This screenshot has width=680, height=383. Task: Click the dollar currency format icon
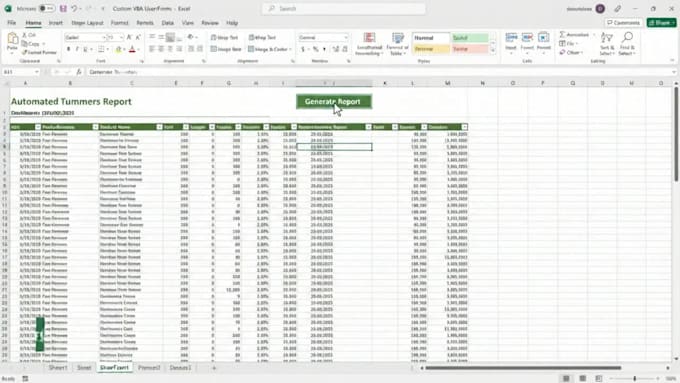pyautogui.click(x=303, y=49)
